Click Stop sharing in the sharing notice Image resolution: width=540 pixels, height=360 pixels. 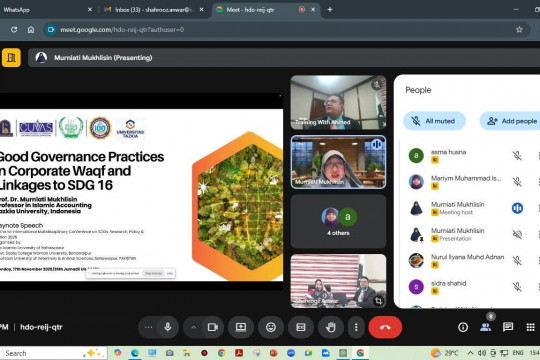coord(153,273)
